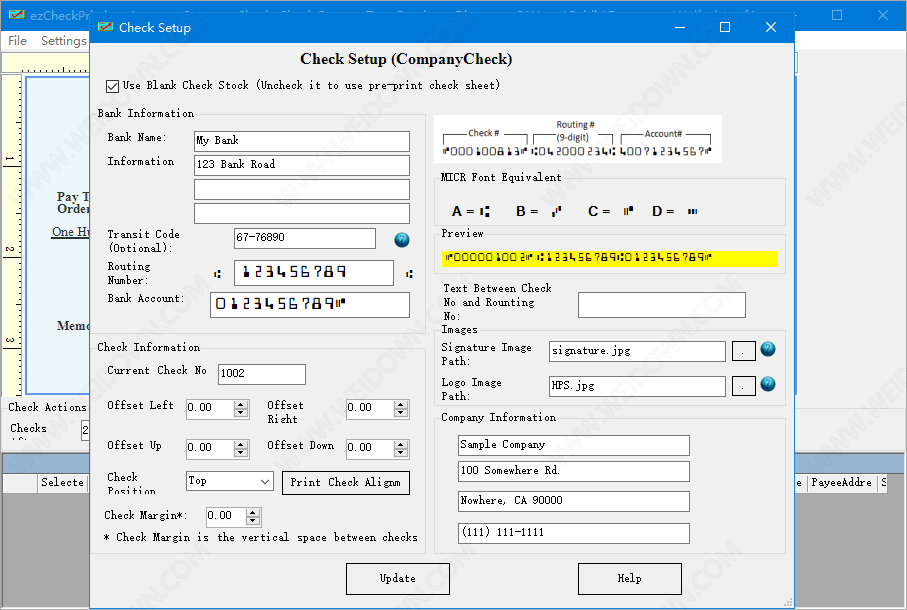Viewport: 907px width, 610px height.
Task: Increase Offset Left value
Action: pyautogui.click(x=241, y=404)
